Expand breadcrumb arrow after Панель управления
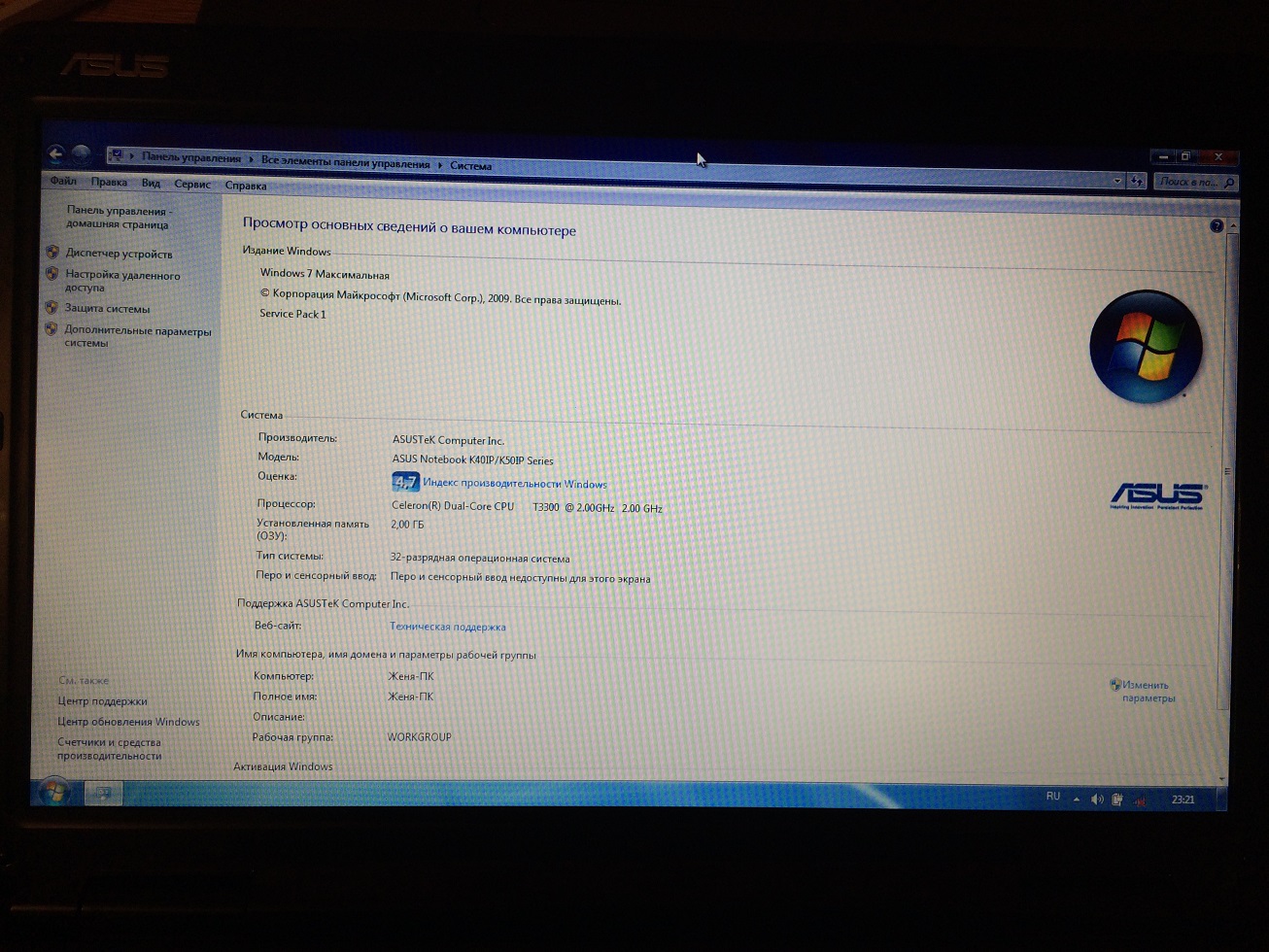 [x=251, y=160]
